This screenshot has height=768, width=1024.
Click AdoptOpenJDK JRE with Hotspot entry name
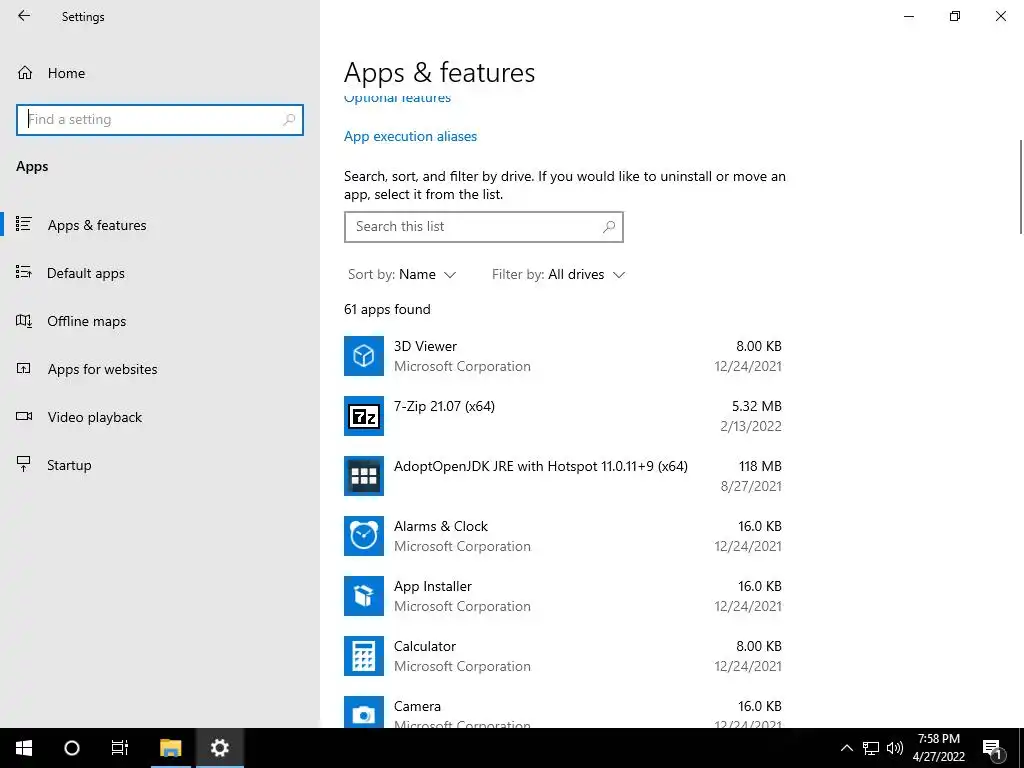(x=541, y=466)
